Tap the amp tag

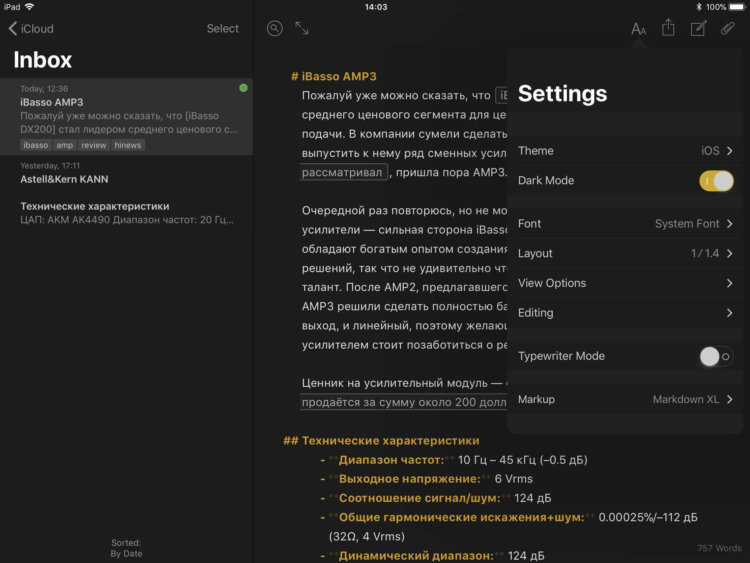tap(65, 145)
